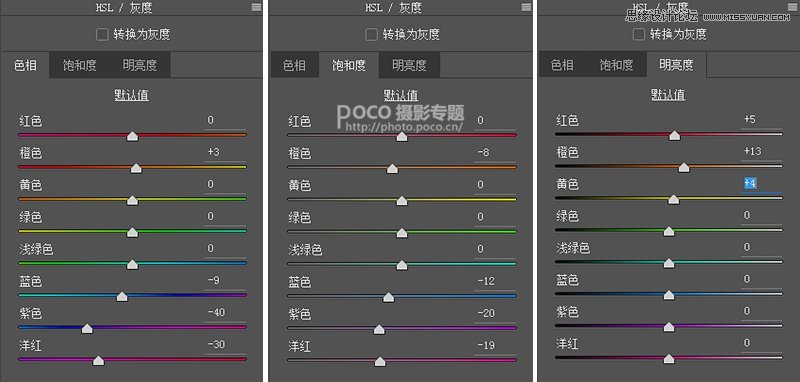Viewport: 800px width, 382px height.
Task: Select active 明亮度 tab in the Luminance panel
Action: tap(676, 65)
